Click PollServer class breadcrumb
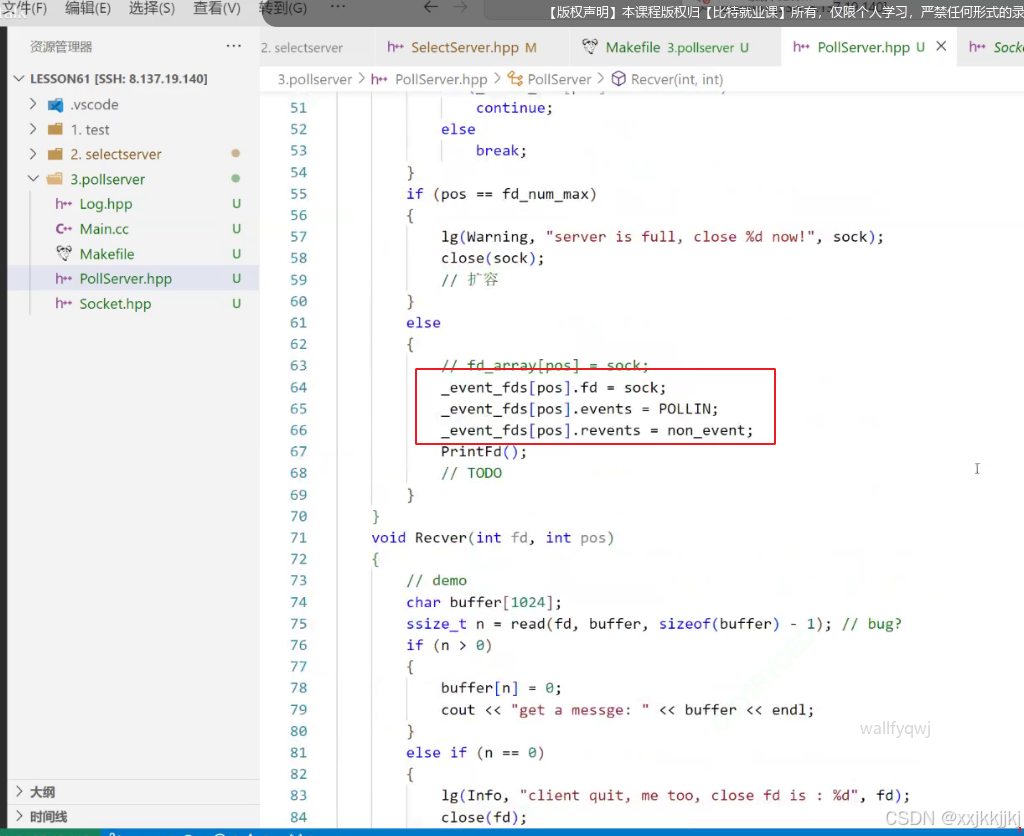Viewport: 1024px width, 836px height. (x=559, y=79)
